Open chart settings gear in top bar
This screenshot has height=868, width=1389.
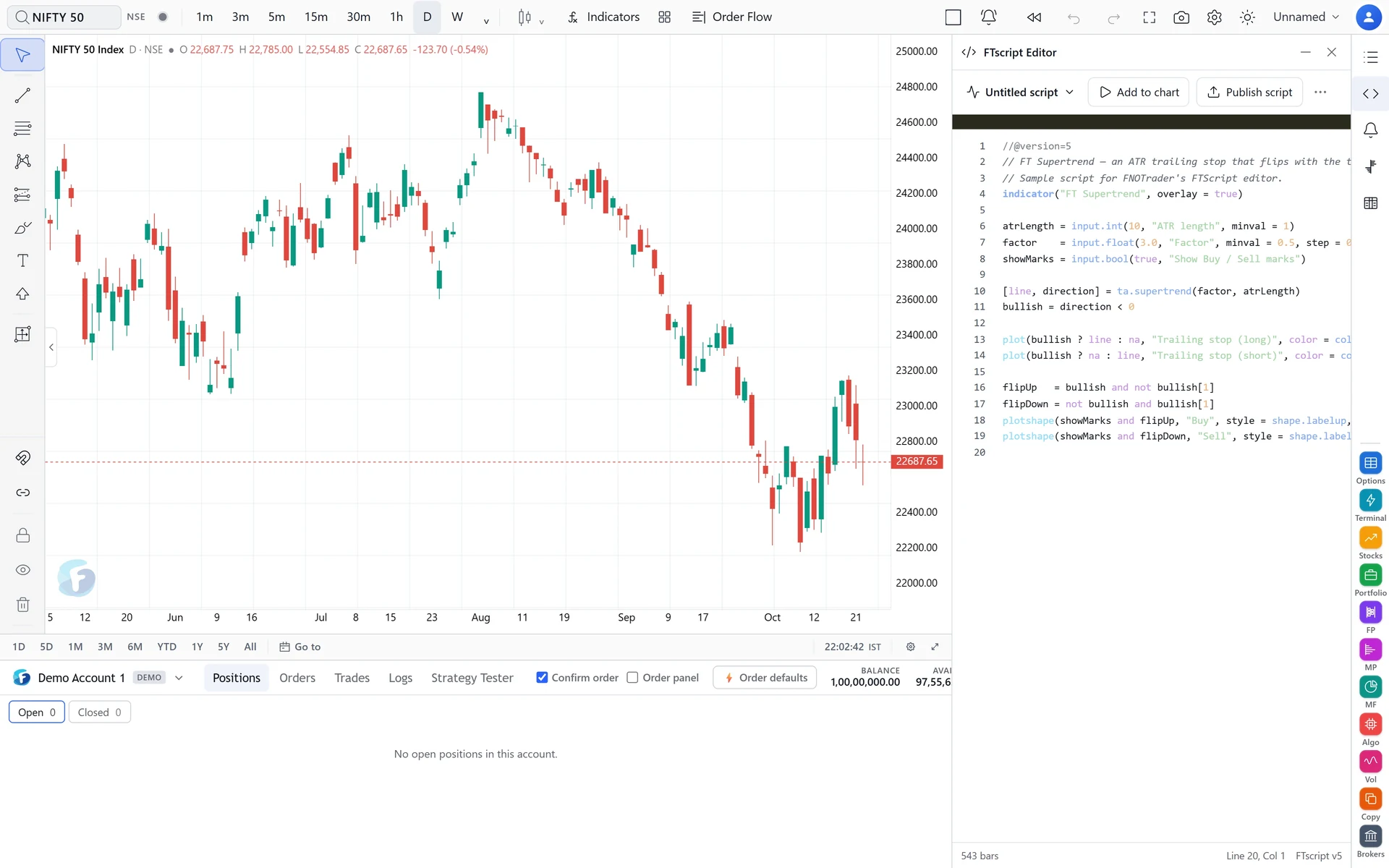coord(1214,17)
